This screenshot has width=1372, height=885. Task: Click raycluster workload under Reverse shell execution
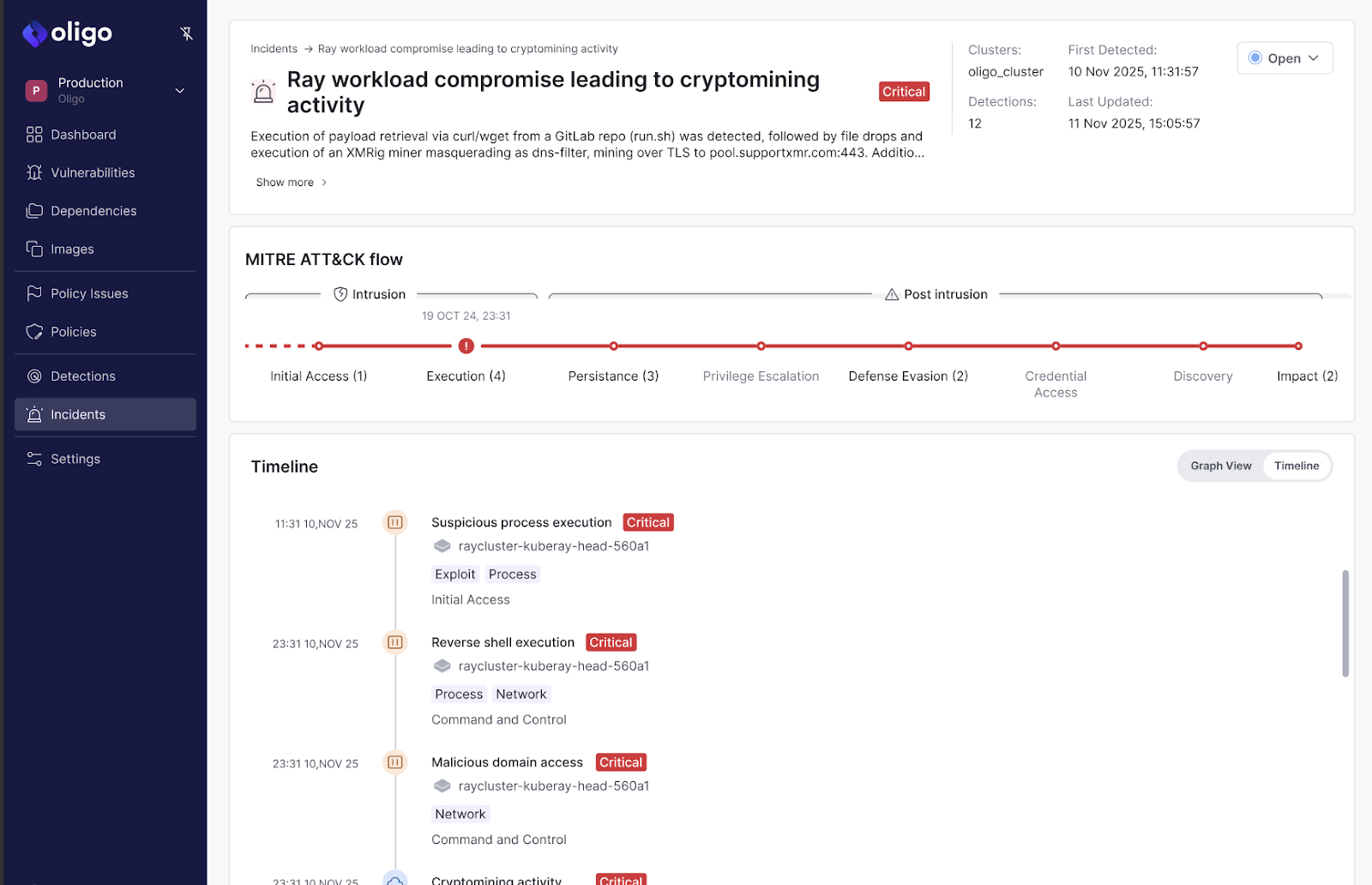553,666
